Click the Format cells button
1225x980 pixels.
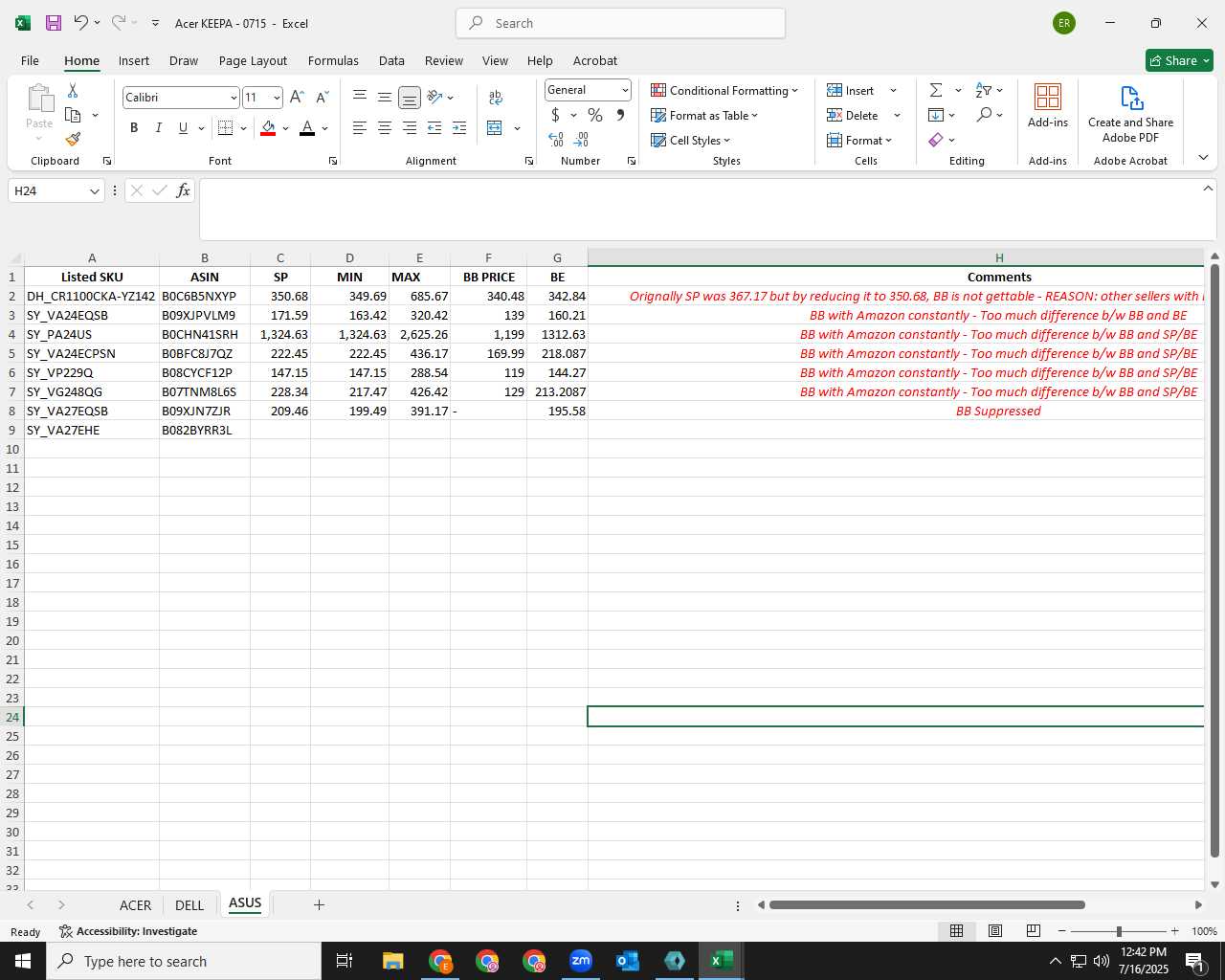[859, 140]
